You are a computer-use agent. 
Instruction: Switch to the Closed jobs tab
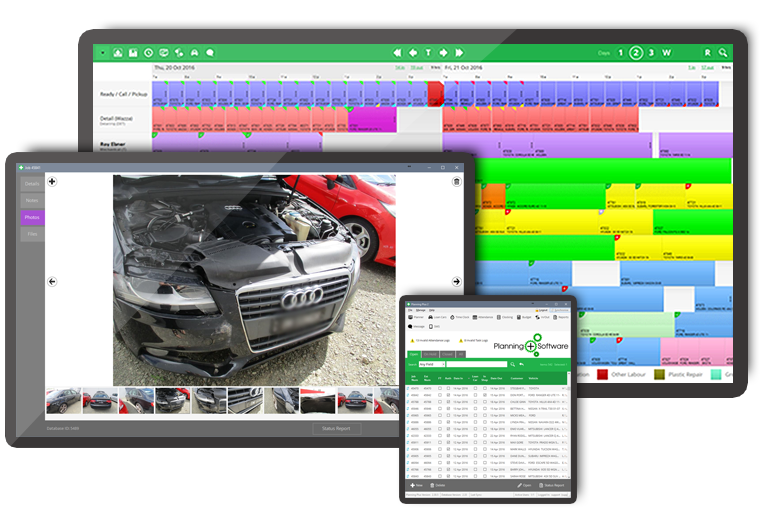[448, 354]
